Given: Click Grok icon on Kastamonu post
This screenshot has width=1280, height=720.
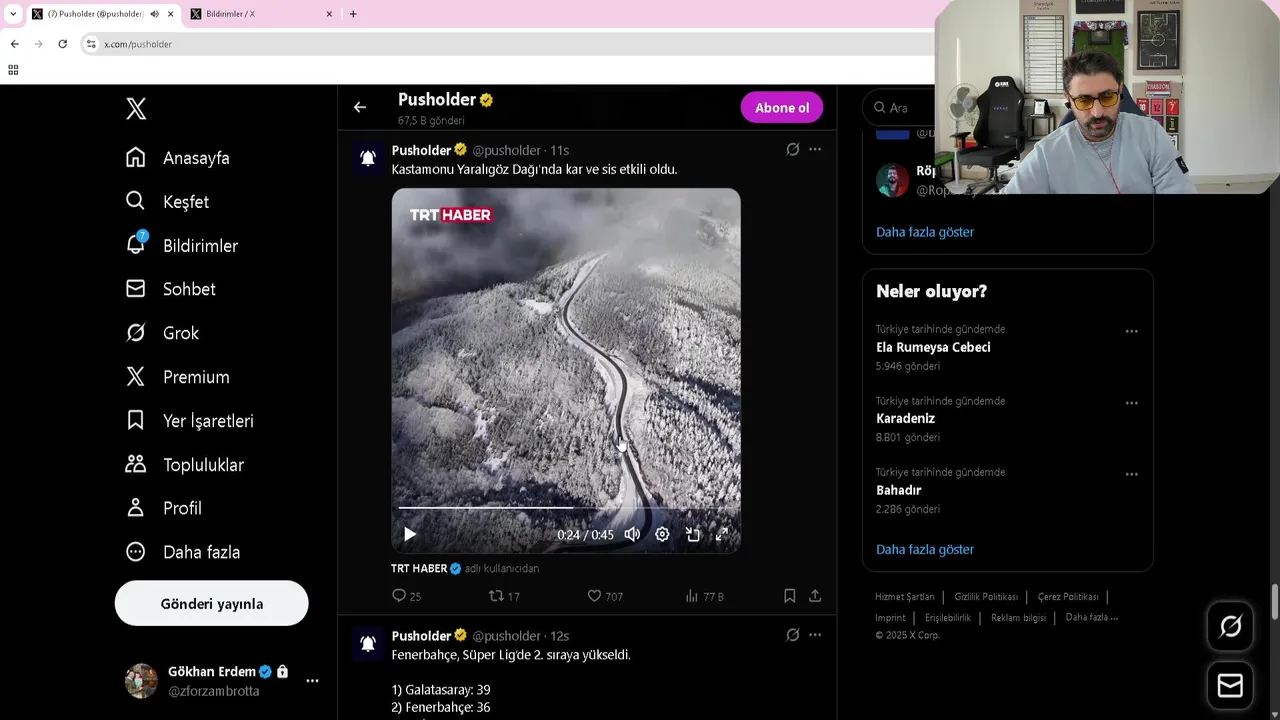Looking at the screenshot, I should 793,149.
